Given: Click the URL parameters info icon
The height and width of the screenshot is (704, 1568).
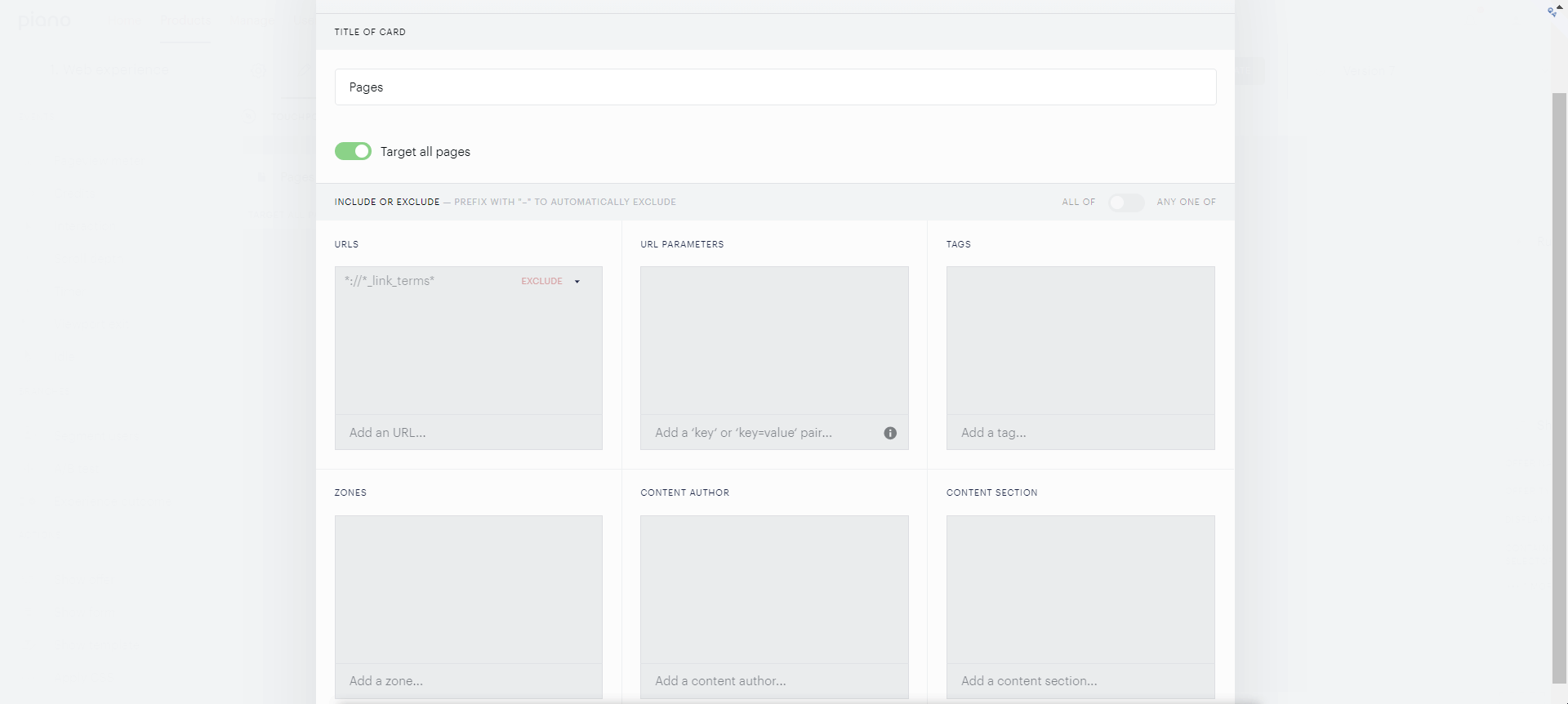Looking at the screenshot, I should 890,434.
